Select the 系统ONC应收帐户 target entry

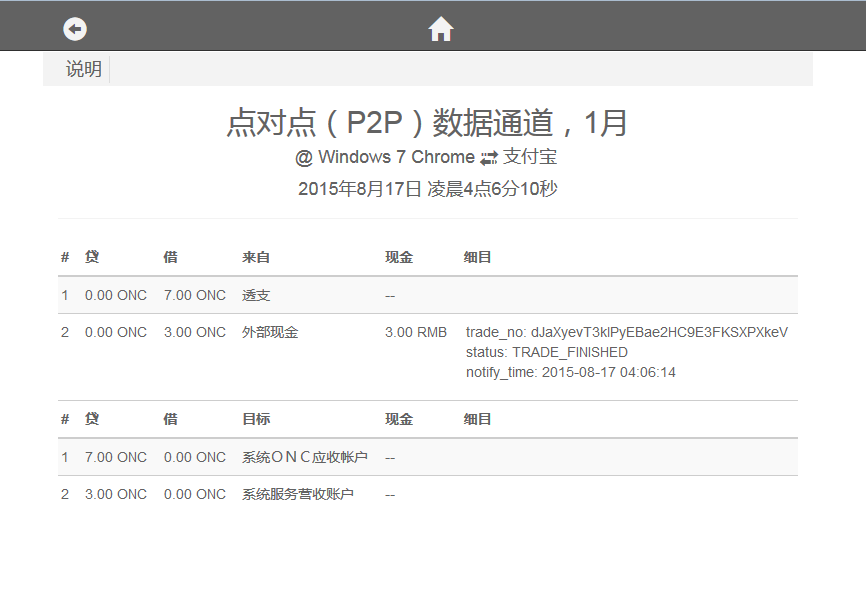point(305,457)
